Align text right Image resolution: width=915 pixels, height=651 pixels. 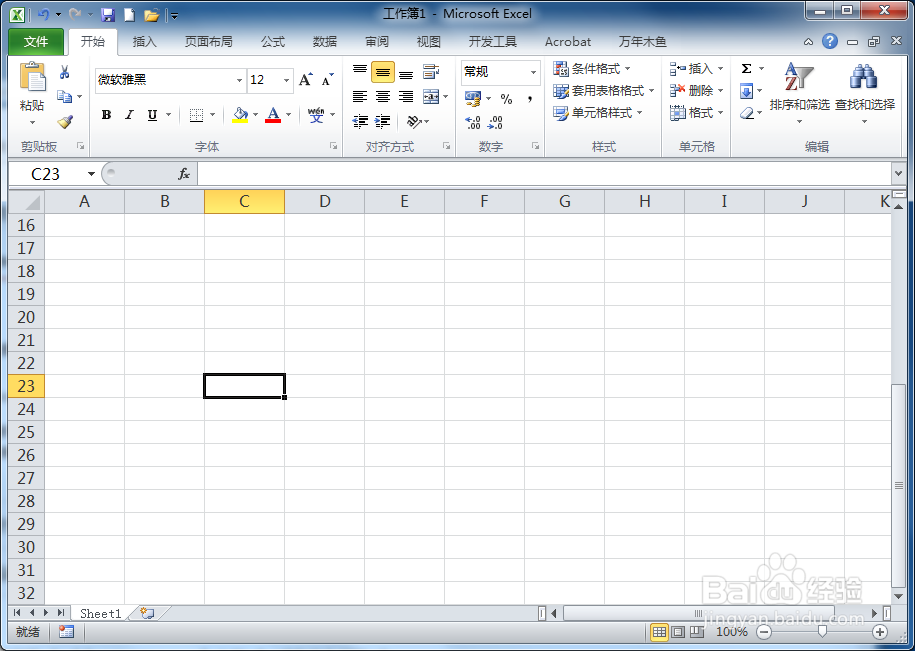(406, 96)
